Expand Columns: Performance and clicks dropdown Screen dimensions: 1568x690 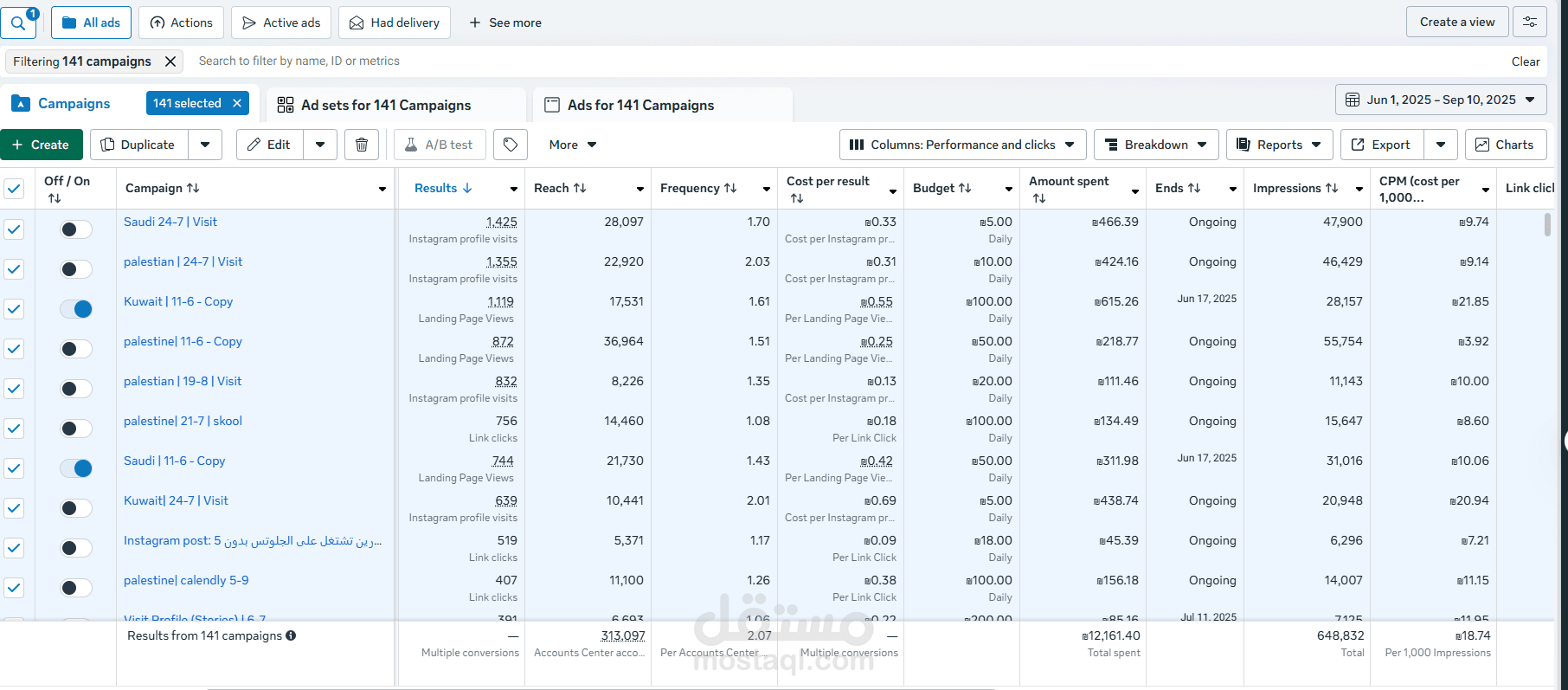coord(962,145)
